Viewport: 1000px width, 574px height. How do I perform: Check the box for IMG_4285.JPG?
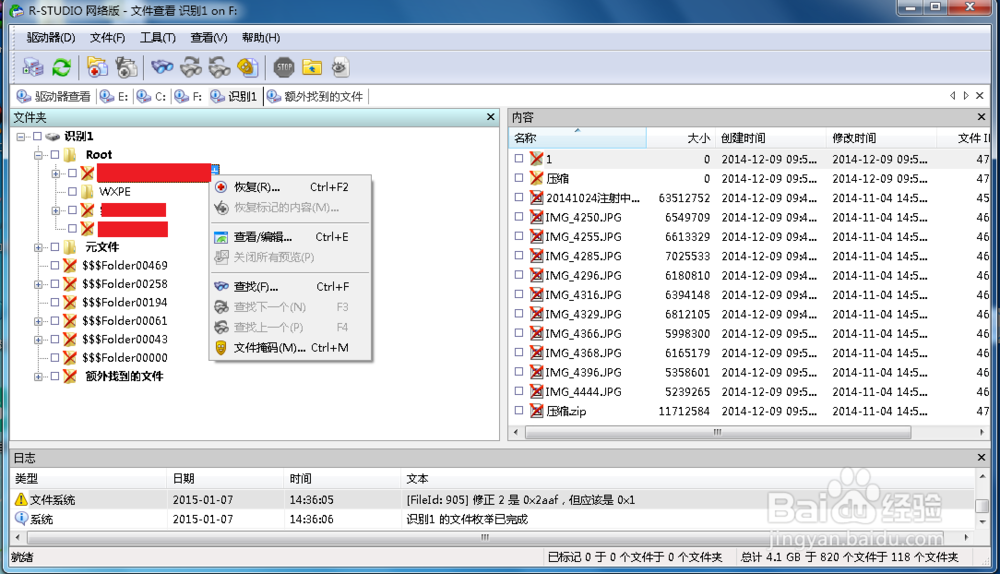[x=518, y=255]
